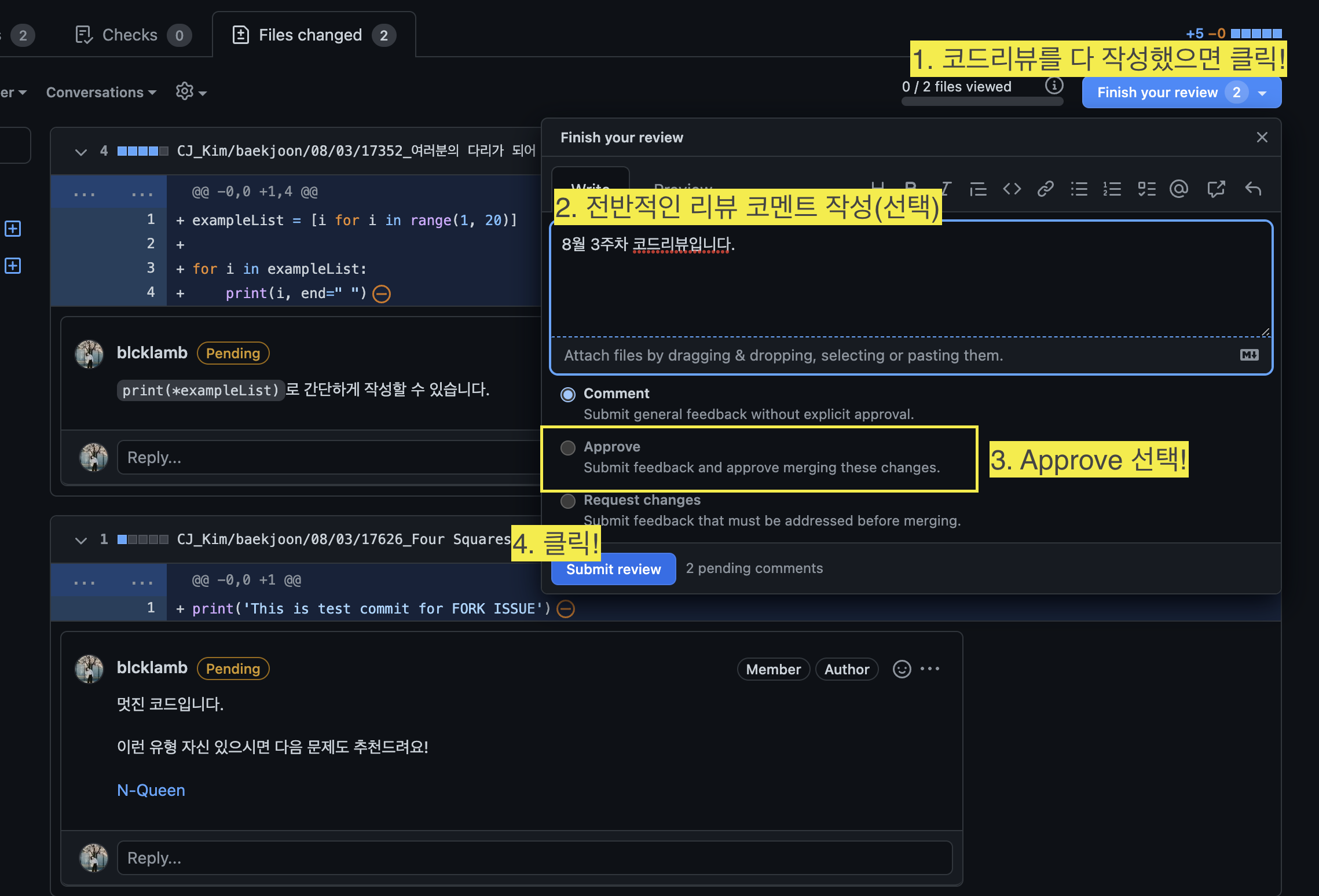This screenshot has width=1319, height=896.
Task: Select the Approve radio option
Action: tap(568, 447)
